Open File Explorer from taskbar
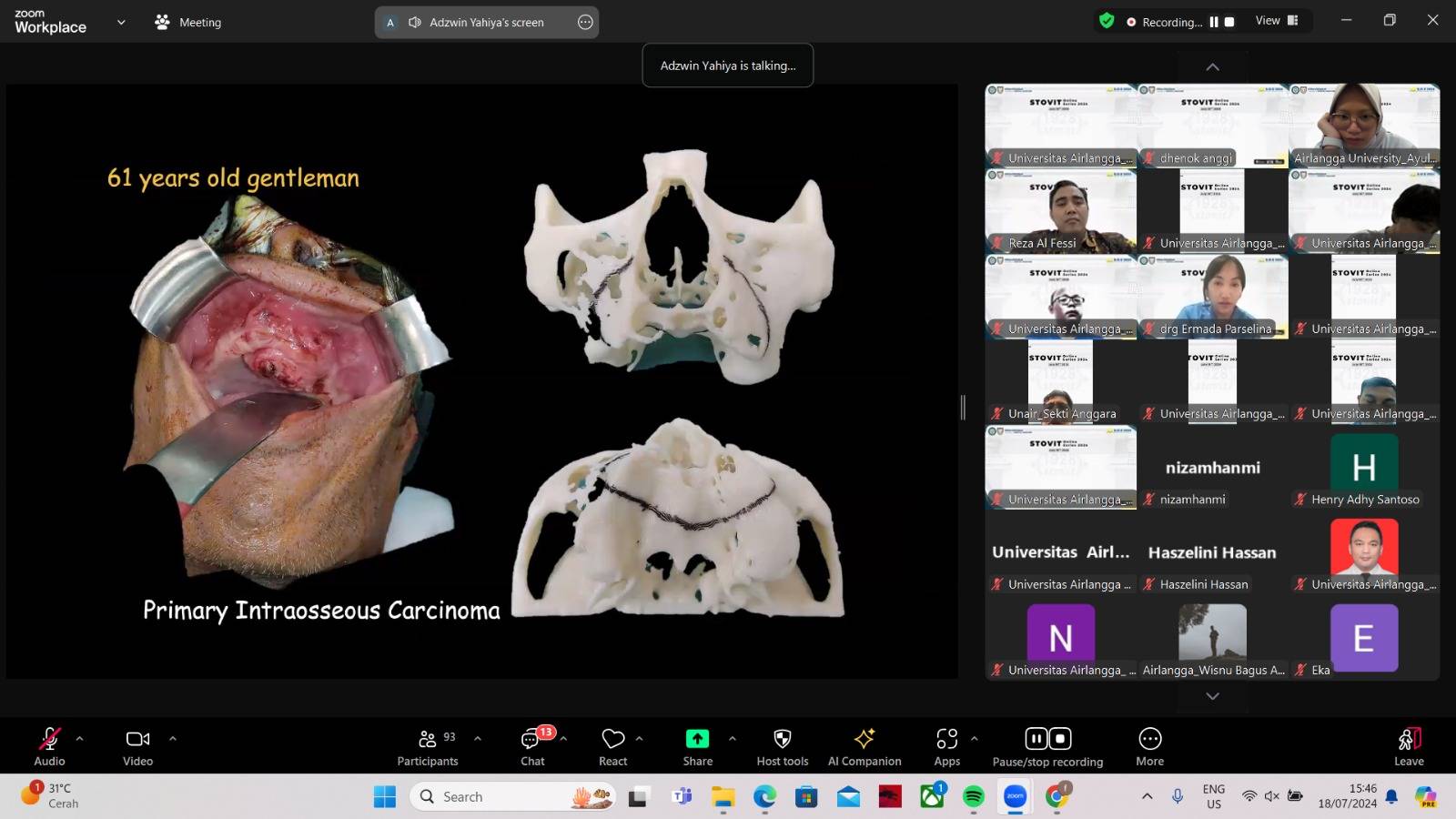1456x819 pixels. click(x=723, y=797)
